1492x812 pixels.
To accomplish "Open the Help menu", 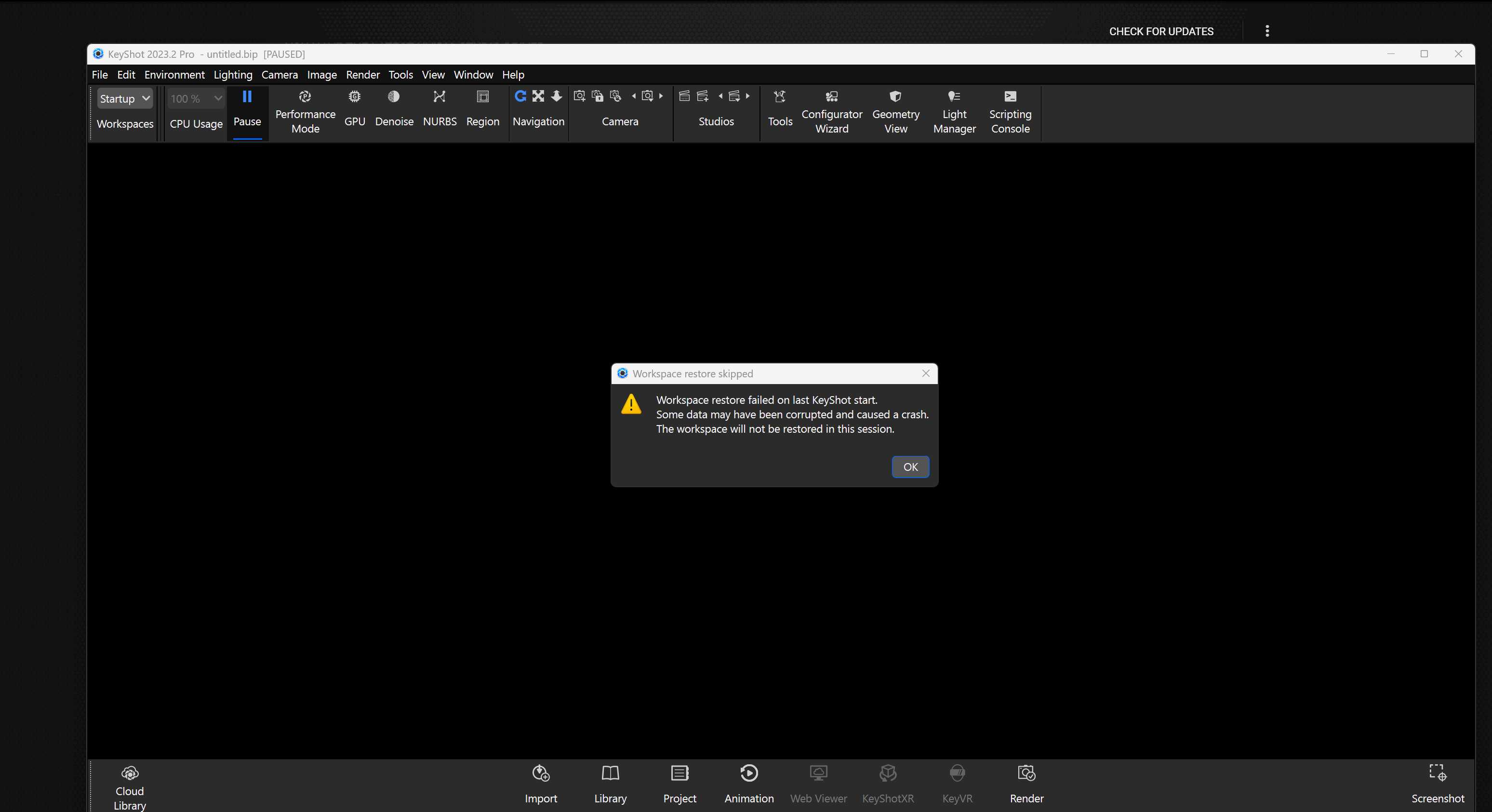I will pyautogui.click(x=513, y=75).
